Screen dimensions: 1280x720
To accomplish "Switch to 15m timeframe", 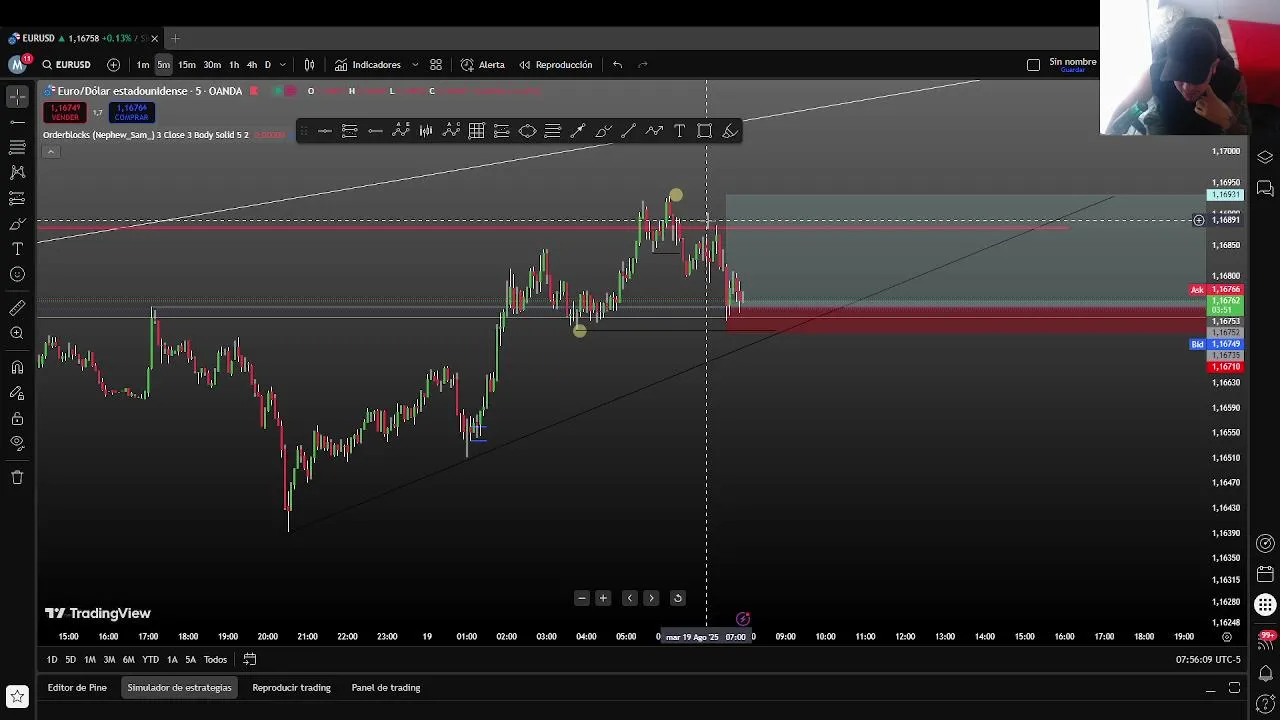I will click(187, 65).
